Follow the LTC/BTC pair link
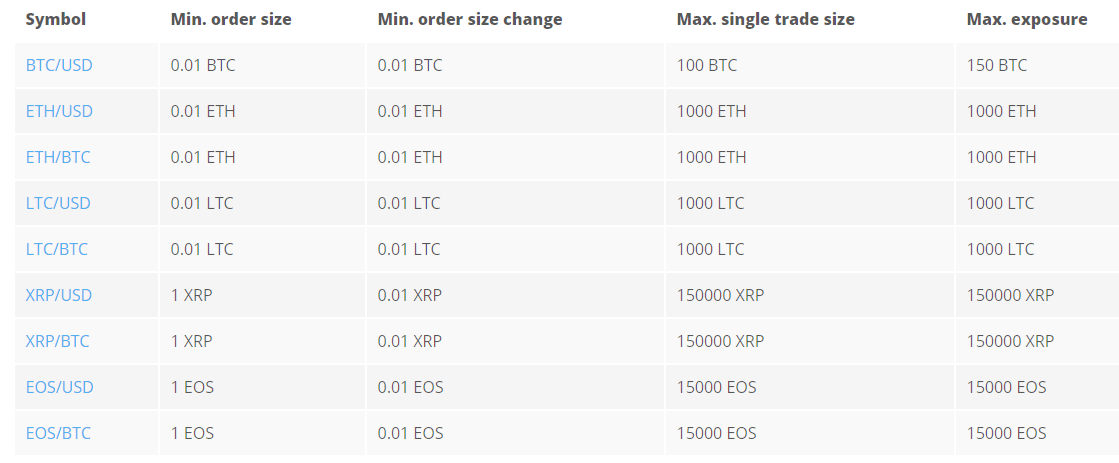The image size is (1119, 463). pos(57,249)
